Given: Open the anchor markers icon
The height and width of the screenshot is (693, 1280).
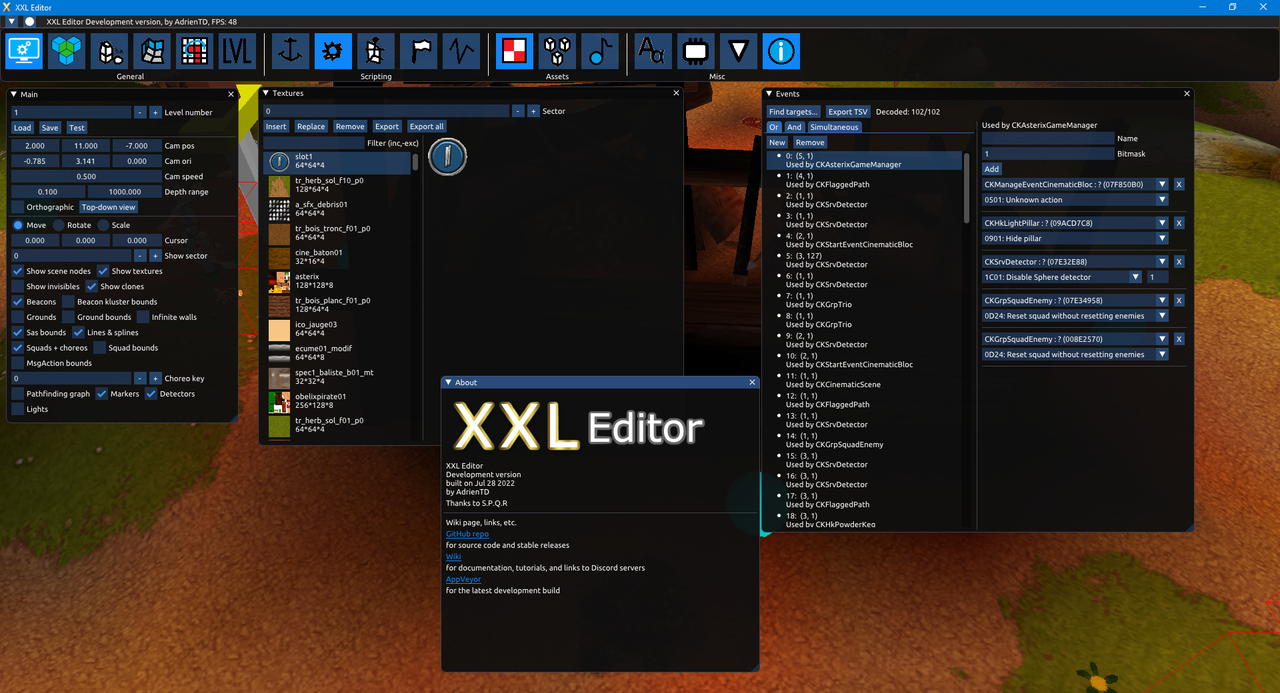Looking at the screenshot, I should (291, 51).
